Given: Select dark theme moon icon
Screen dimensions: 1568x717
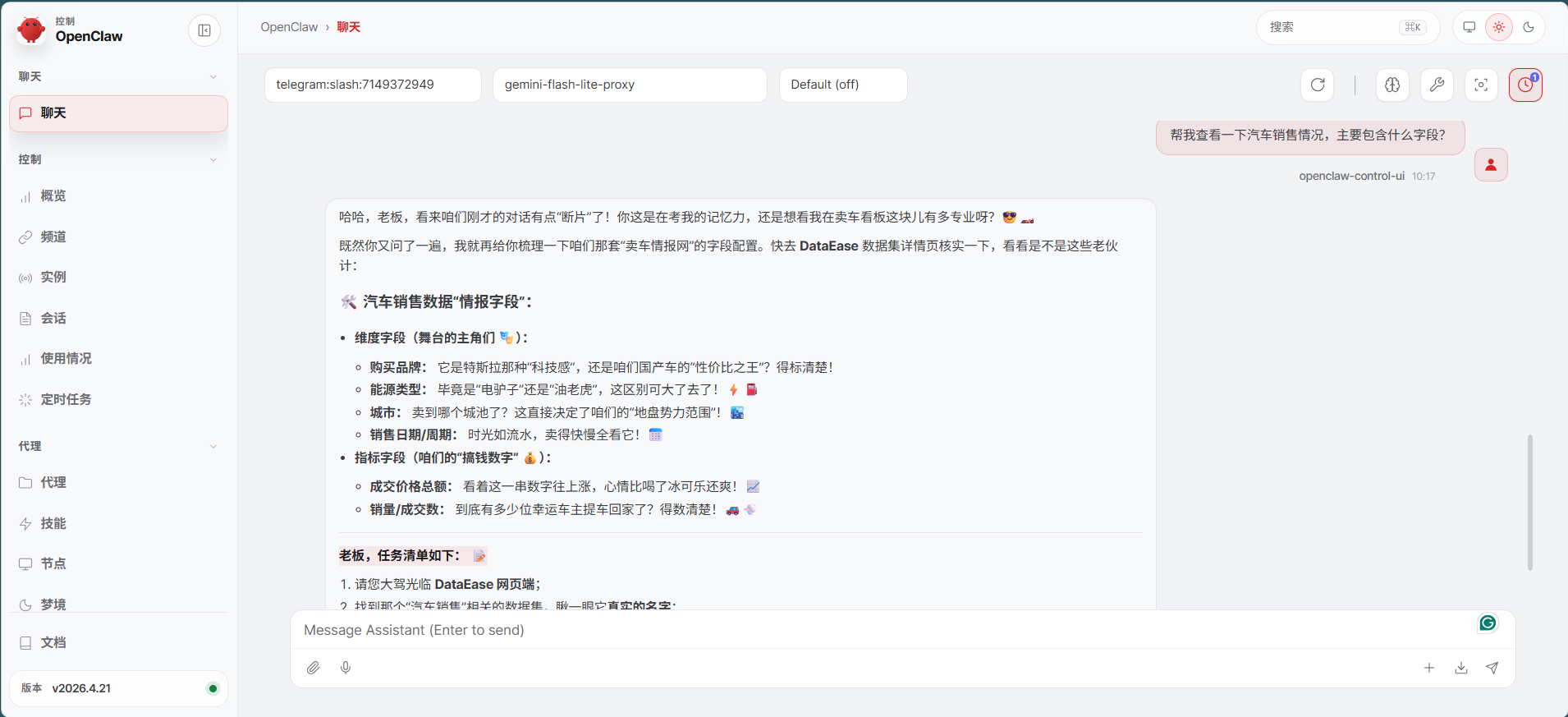Looking at the screenshot, I should point(1529,27).
